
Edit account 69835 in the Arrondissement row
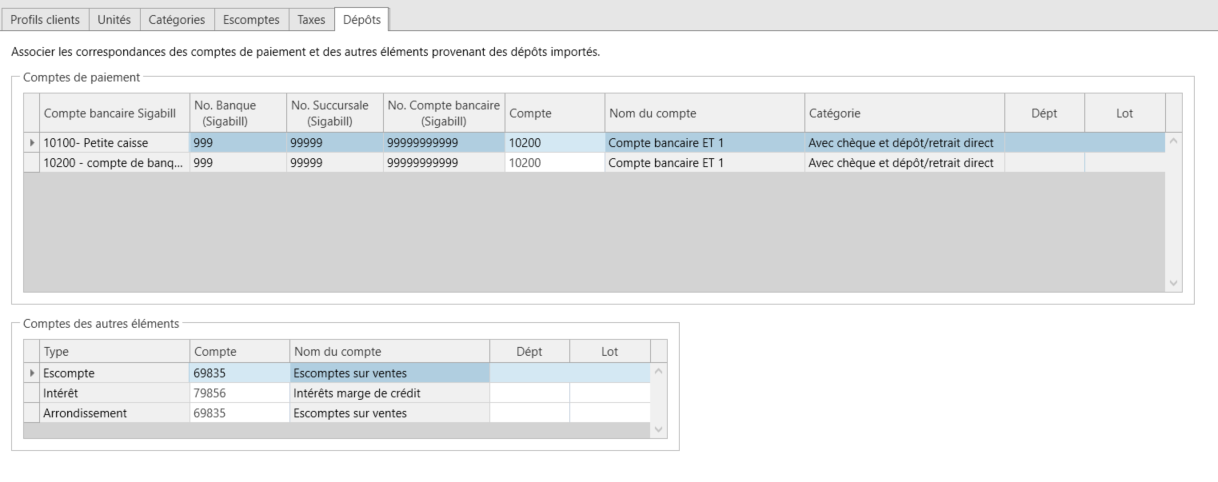(239, 412)
